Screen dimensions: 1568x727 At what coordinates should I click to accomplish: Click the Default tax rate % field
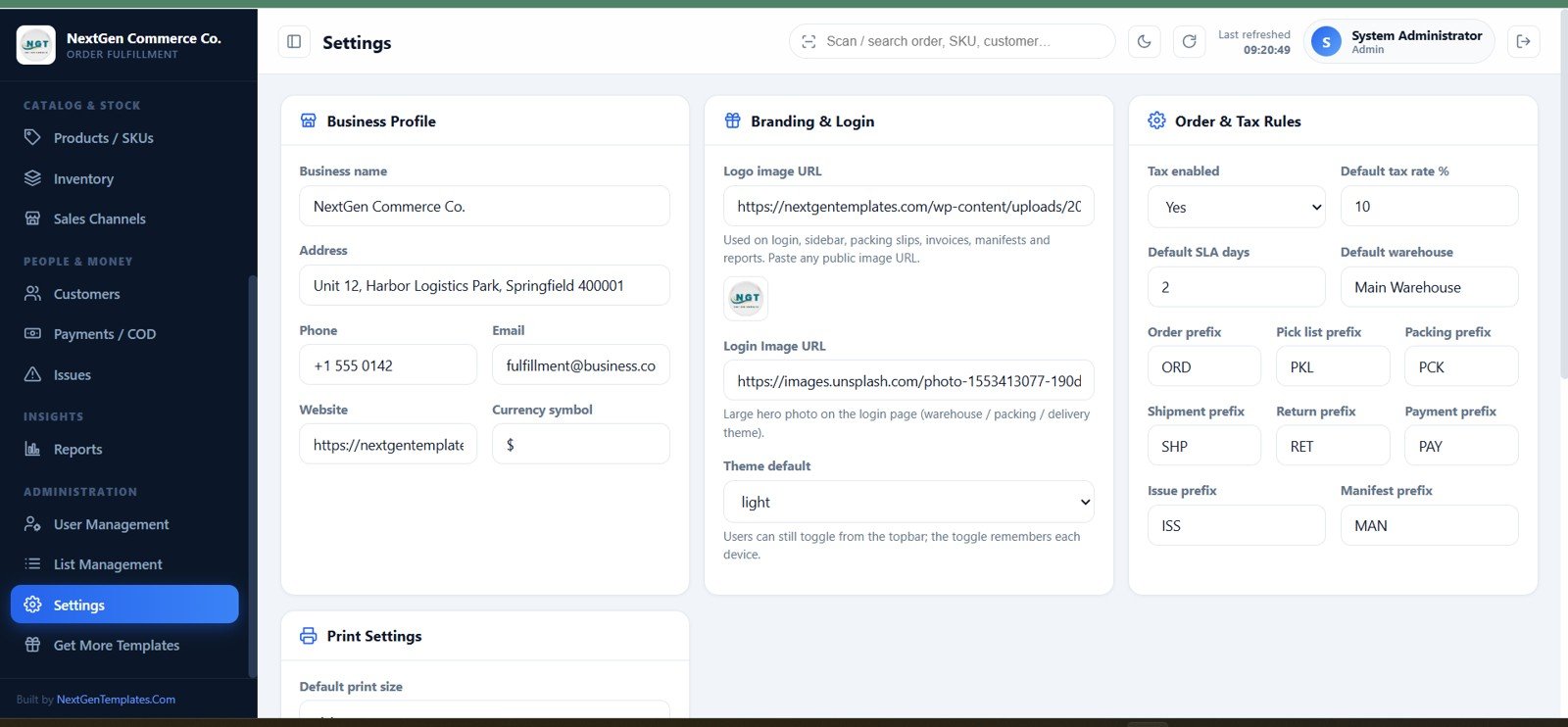[x=1429, y=206]
